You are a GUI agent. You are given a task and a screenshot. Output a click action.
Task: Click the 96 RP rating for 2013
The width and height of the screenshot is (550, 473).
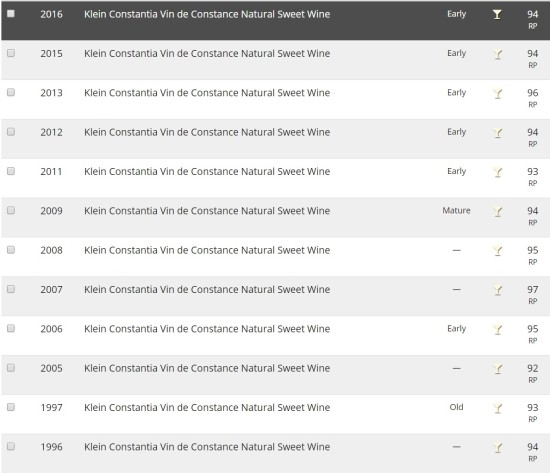[x=532, y=98]
